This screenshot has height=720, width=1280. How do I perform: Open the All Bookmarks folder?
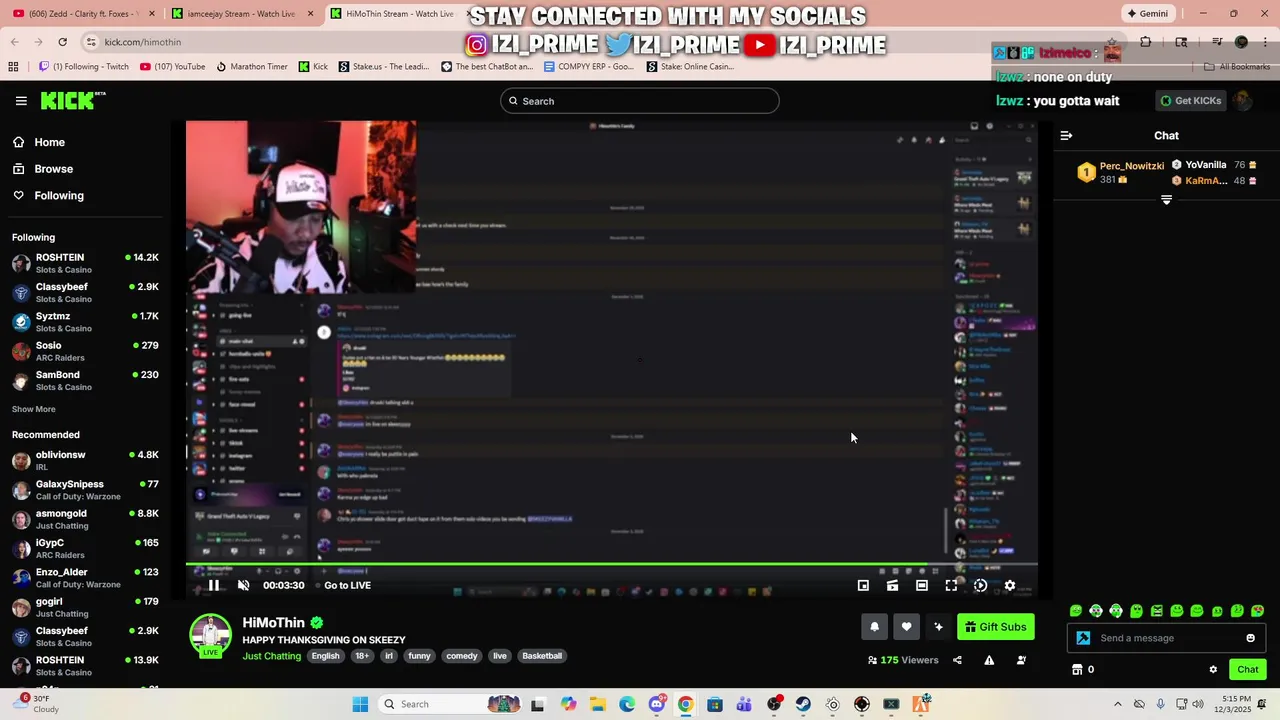point(1237,67)
